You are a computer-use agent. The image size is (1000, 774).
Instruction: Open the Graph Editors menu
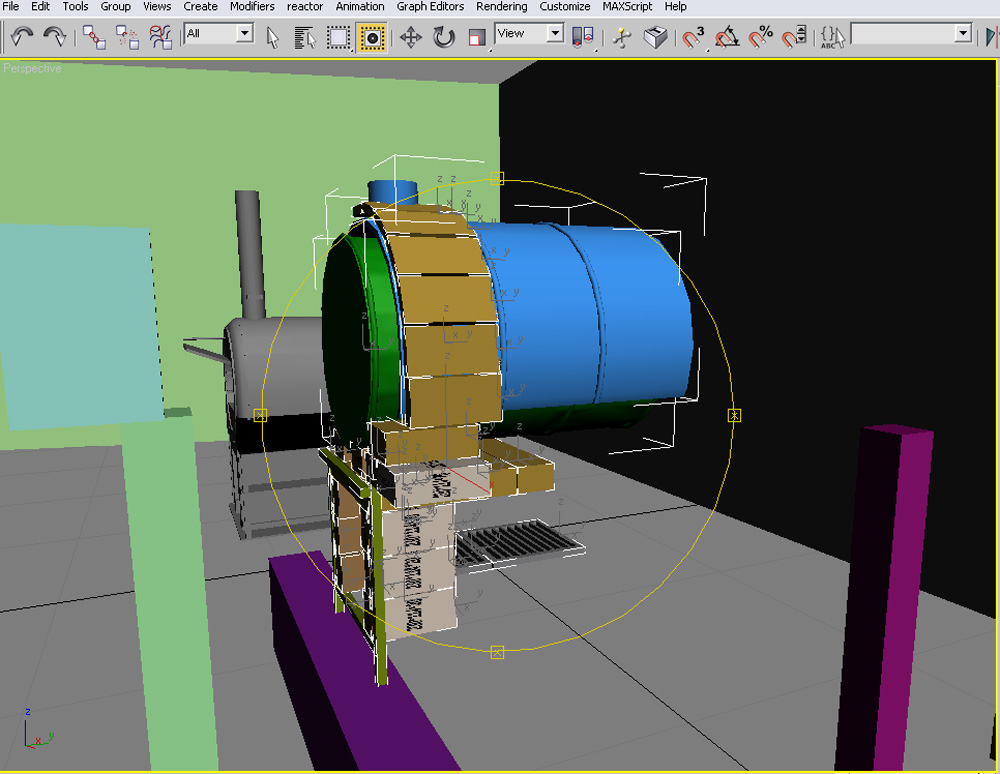click(431, 6)
